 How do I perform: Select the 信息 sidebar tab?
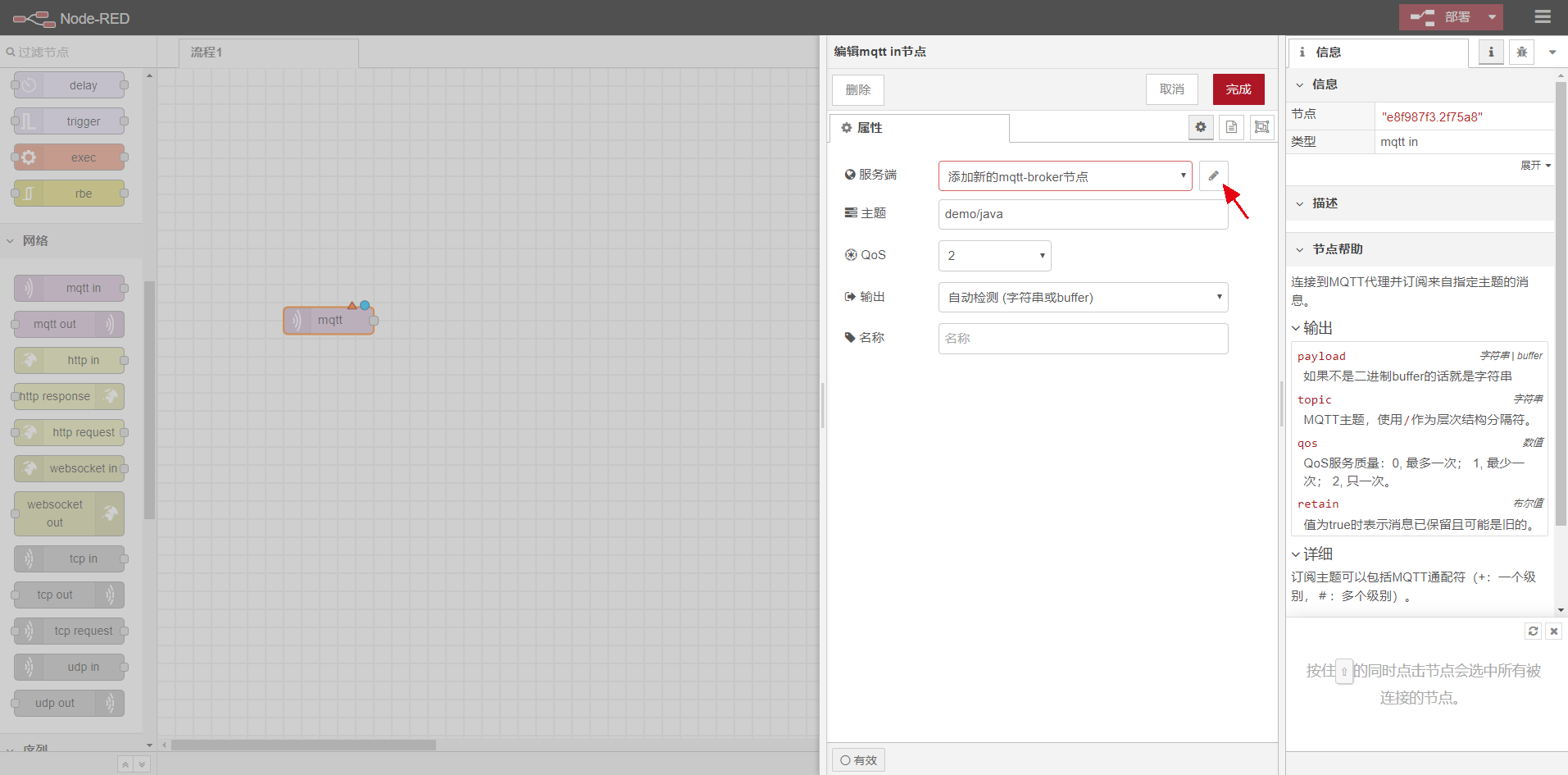click(x=1379, y=52)
